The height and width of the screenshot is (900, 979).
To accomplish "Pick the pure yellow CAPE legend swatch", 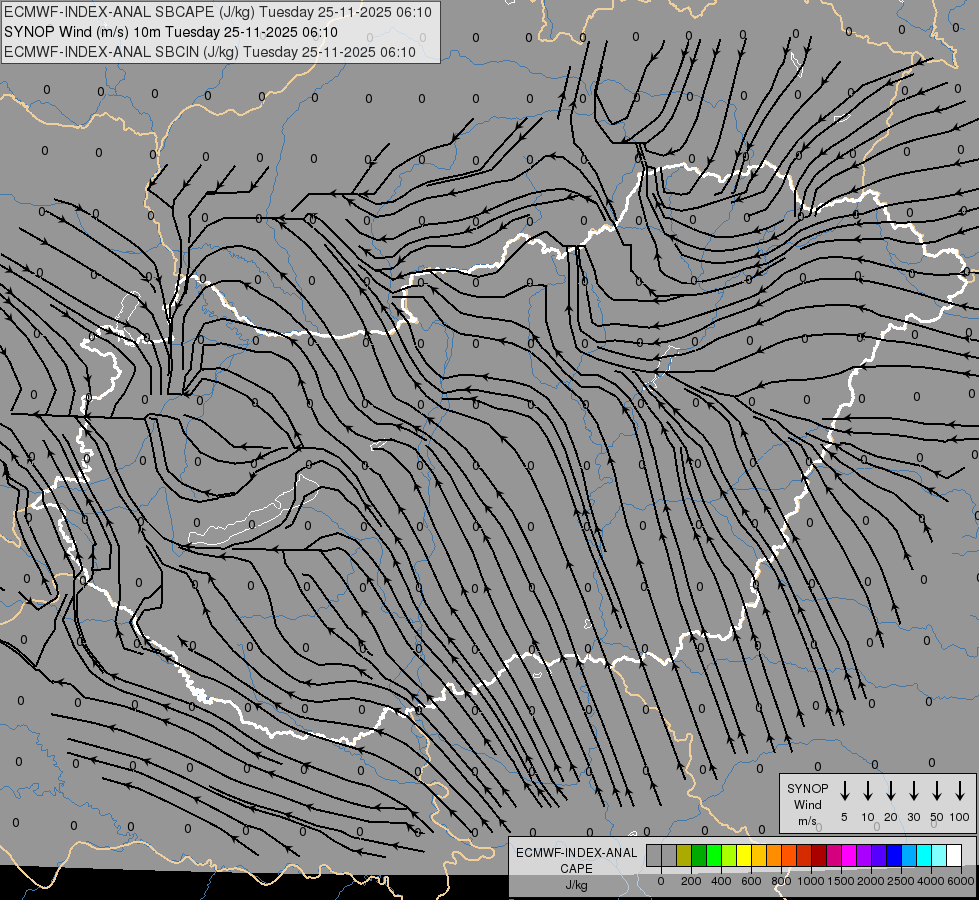I will click(x=744, y=855).
